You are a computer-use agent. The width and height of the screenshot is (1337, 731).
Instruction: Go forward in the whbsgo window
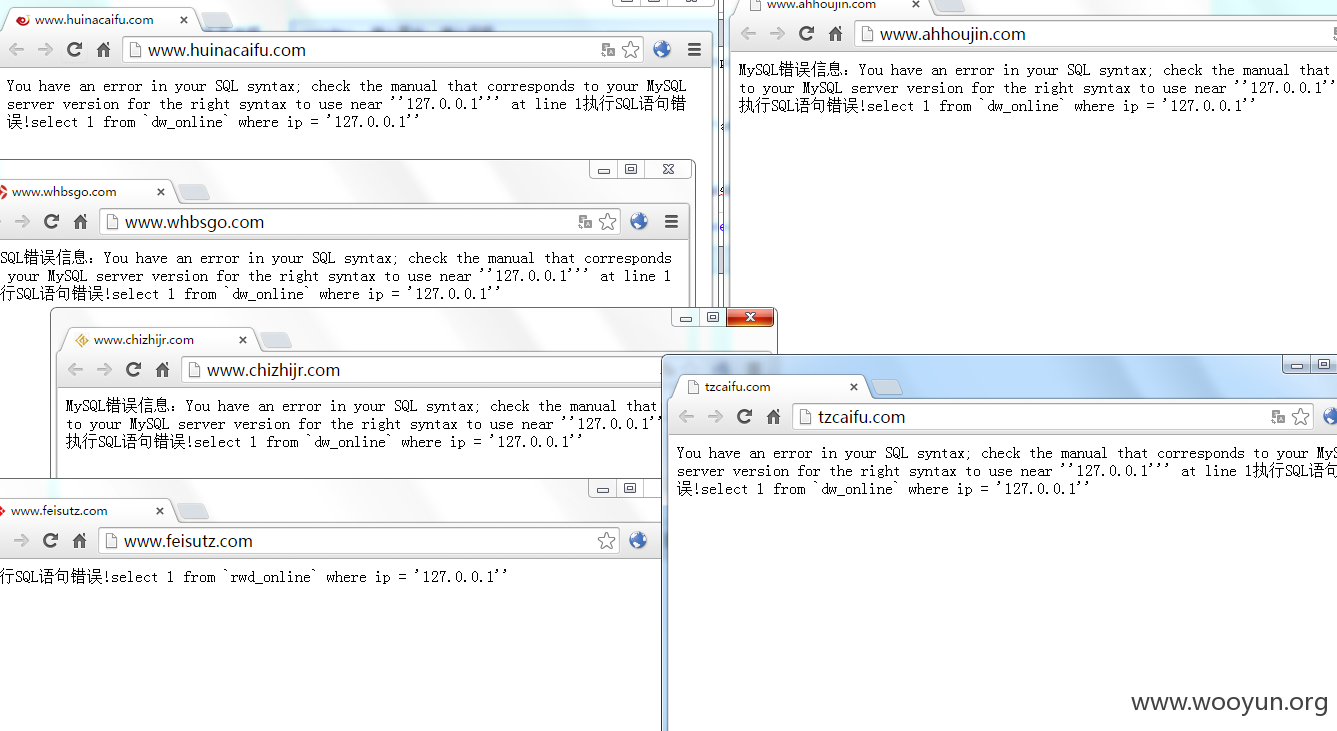click(22, 222)
